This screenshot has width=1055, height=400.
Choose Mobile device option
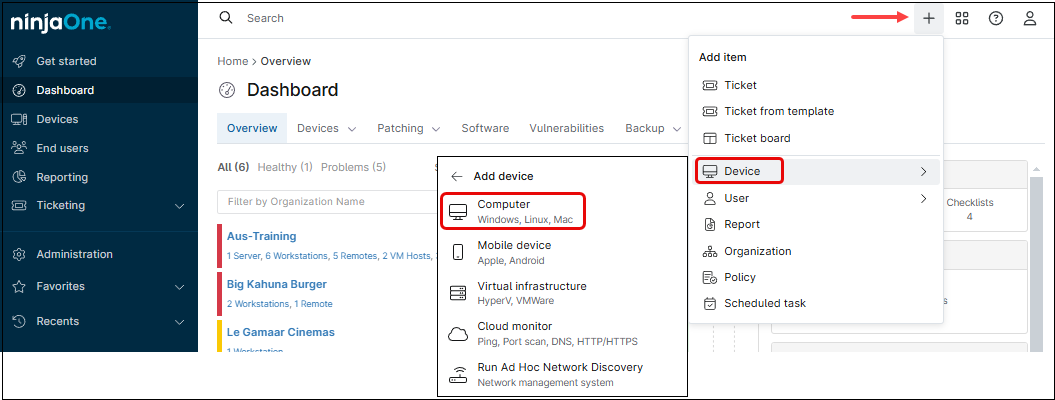tap(514, 252)
